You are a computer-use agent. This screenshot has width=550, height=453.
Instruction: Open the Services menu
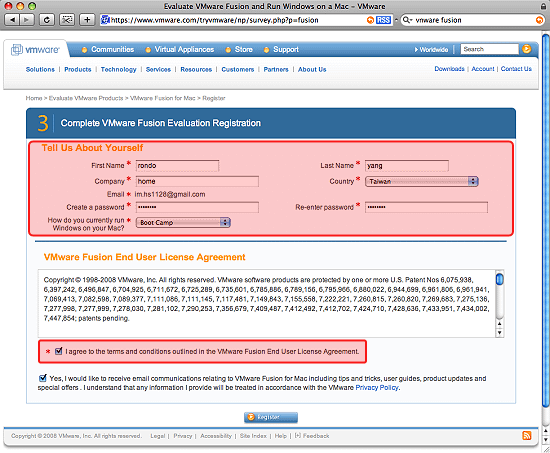pyautogui.click(x=158, y=69)
